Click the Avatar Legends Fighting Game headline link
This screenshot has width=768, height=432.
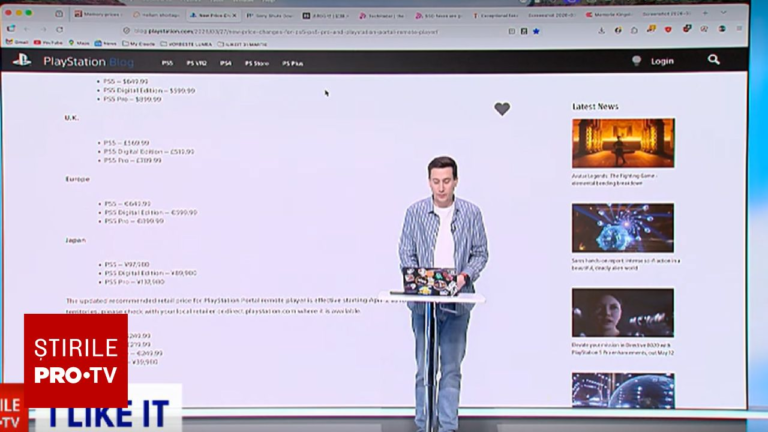[615, 179]
